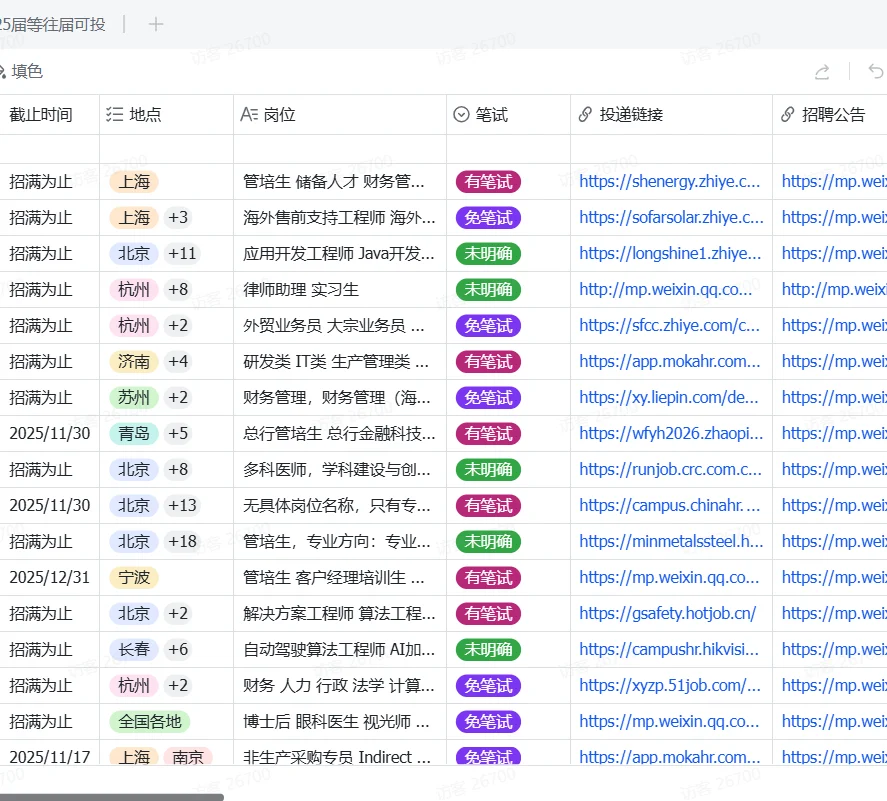The width and height of the screenshot is (887, 801).
Task: Select the 岗位 column header text
Action: tap(279, 115)
